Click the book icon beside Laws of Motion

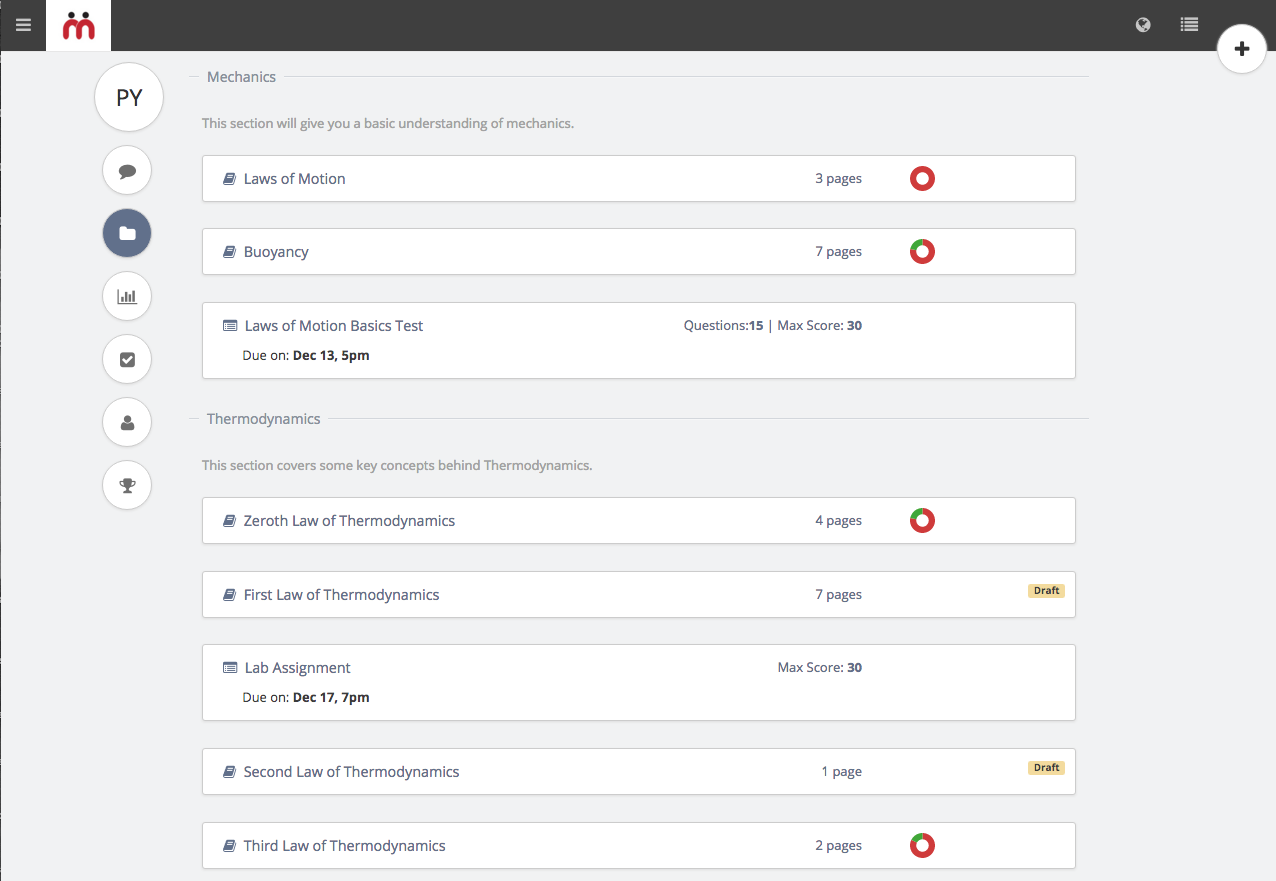click(x=229, y=179)
